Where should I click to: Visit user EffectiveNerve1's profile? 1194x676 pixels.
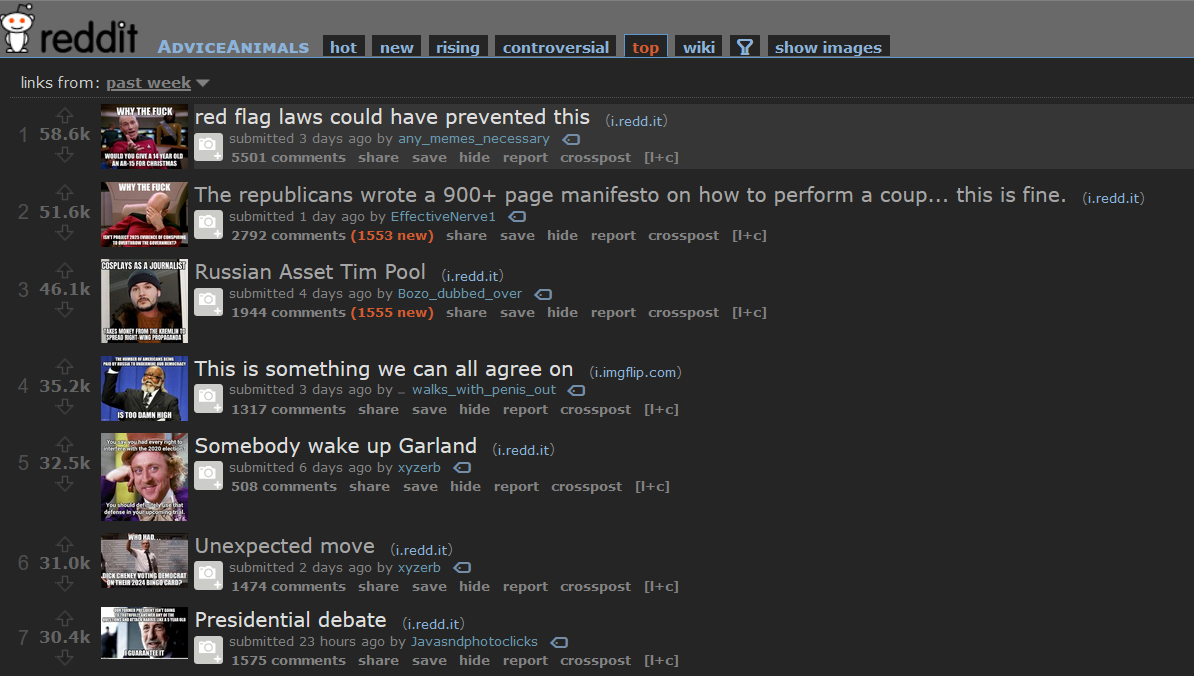442,217
